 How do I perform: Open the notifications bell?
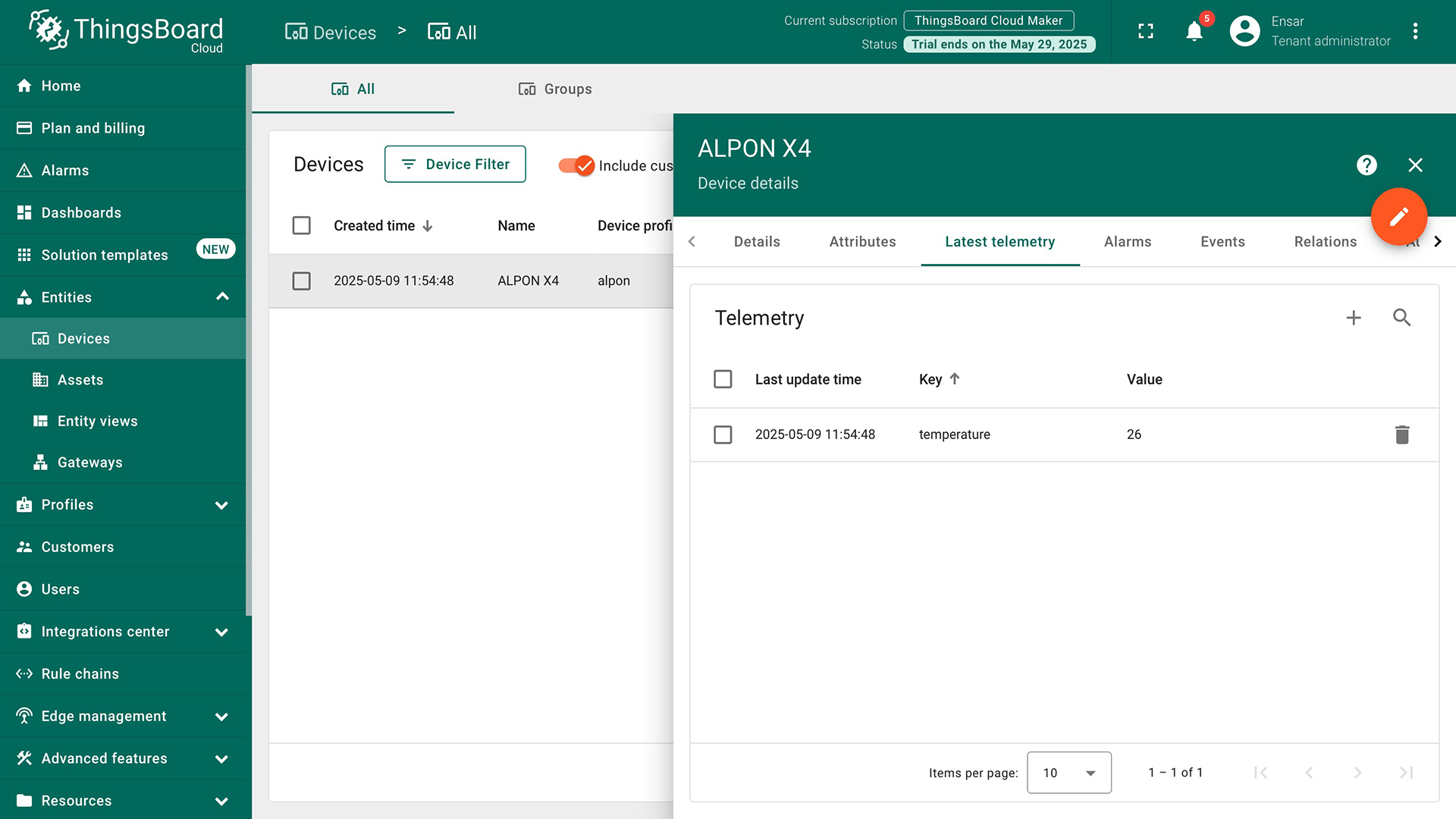pyautogui.click(x=1194, y=32)
